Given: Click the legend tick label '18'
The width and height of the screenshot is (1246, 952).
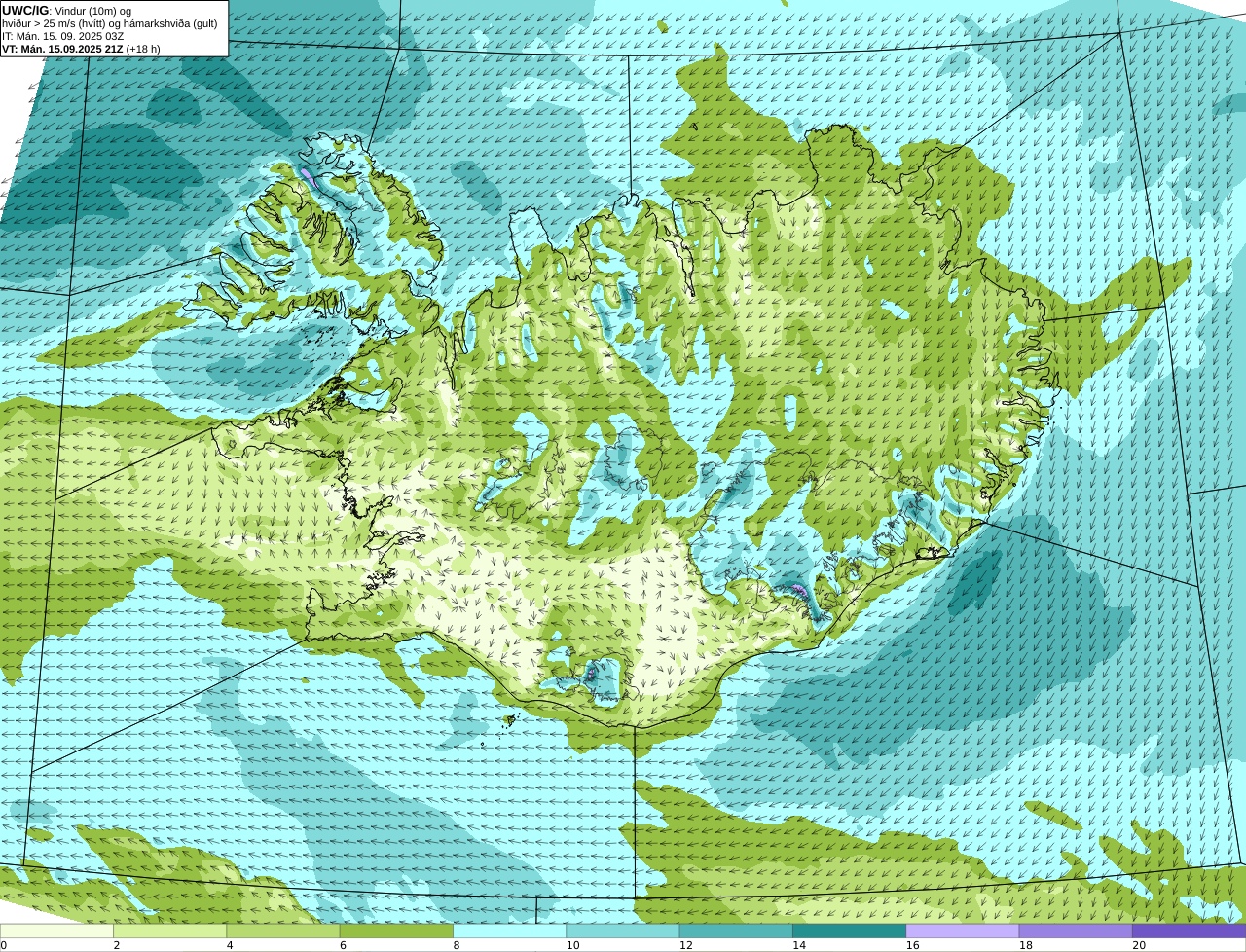Looking at the screenshot, I should coord(1026,945).
